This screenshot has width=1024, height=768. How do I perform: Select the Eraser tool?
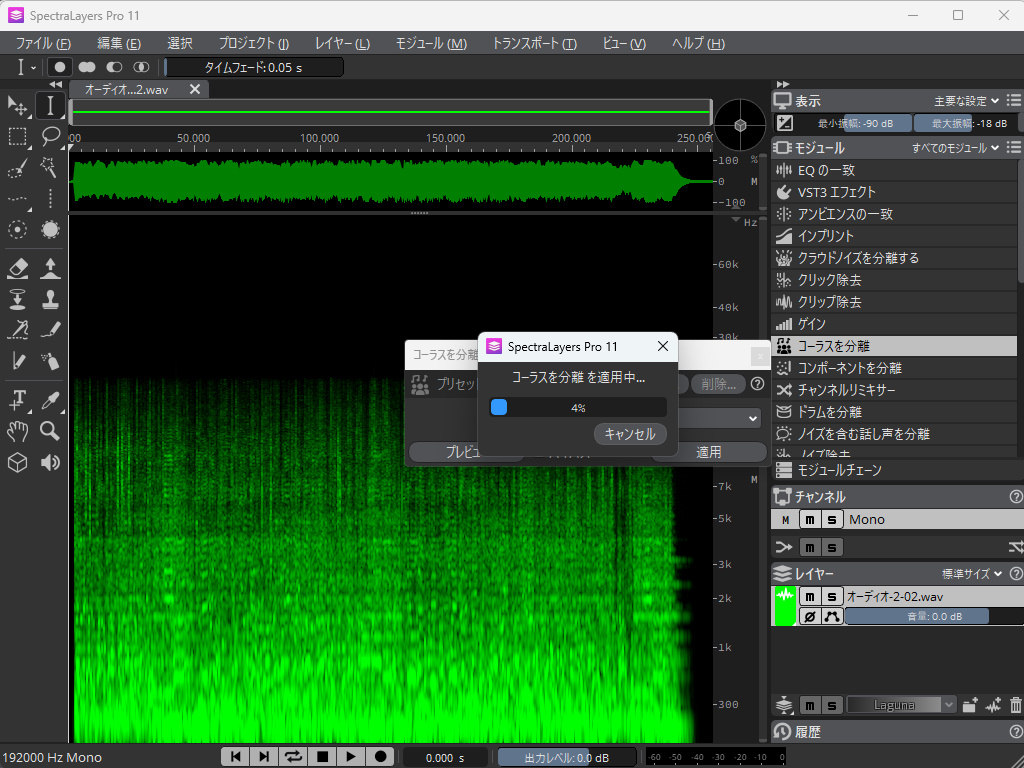pyautogui.click(x=17, y=267)
